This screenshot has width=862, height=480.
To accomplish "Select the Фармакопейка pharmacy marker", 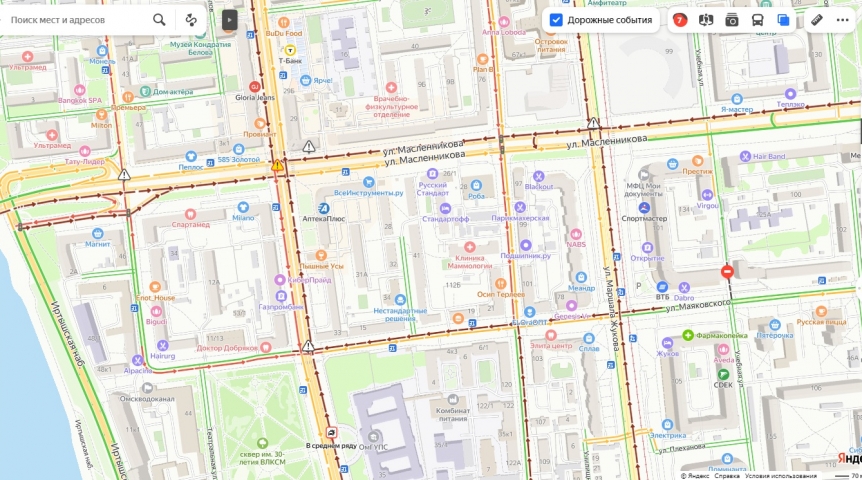I will (687, 335).
